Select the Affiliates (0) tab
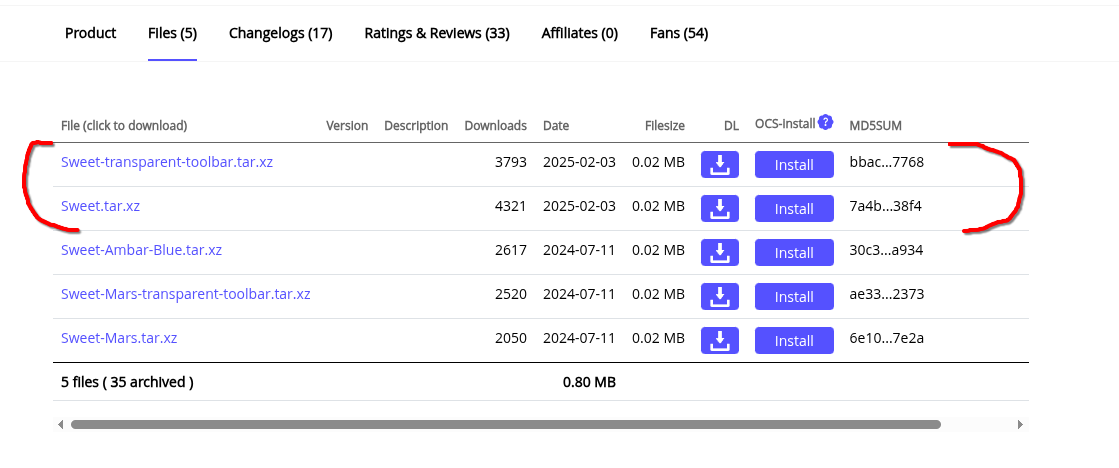Image resolution: width=1119 pixels, height=468 pixels. click(x=580, y=33)
